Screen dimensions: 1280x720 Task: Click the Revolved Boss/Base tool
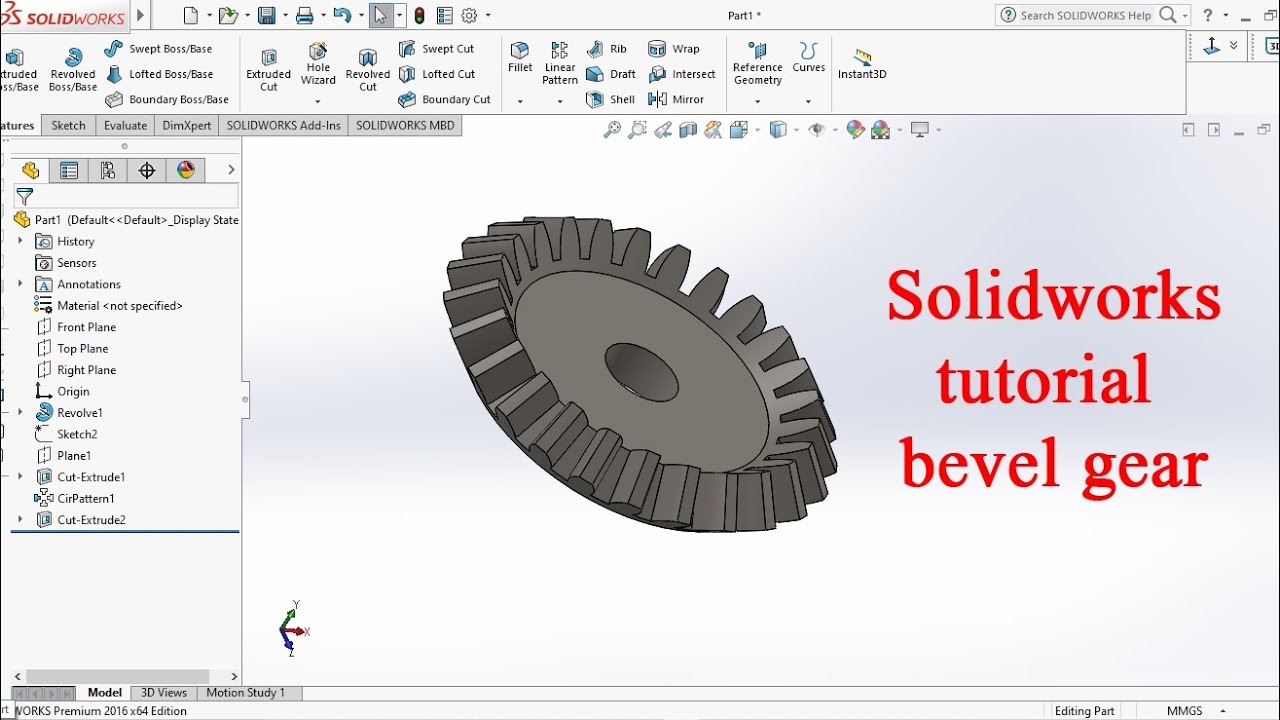(73, 68)
